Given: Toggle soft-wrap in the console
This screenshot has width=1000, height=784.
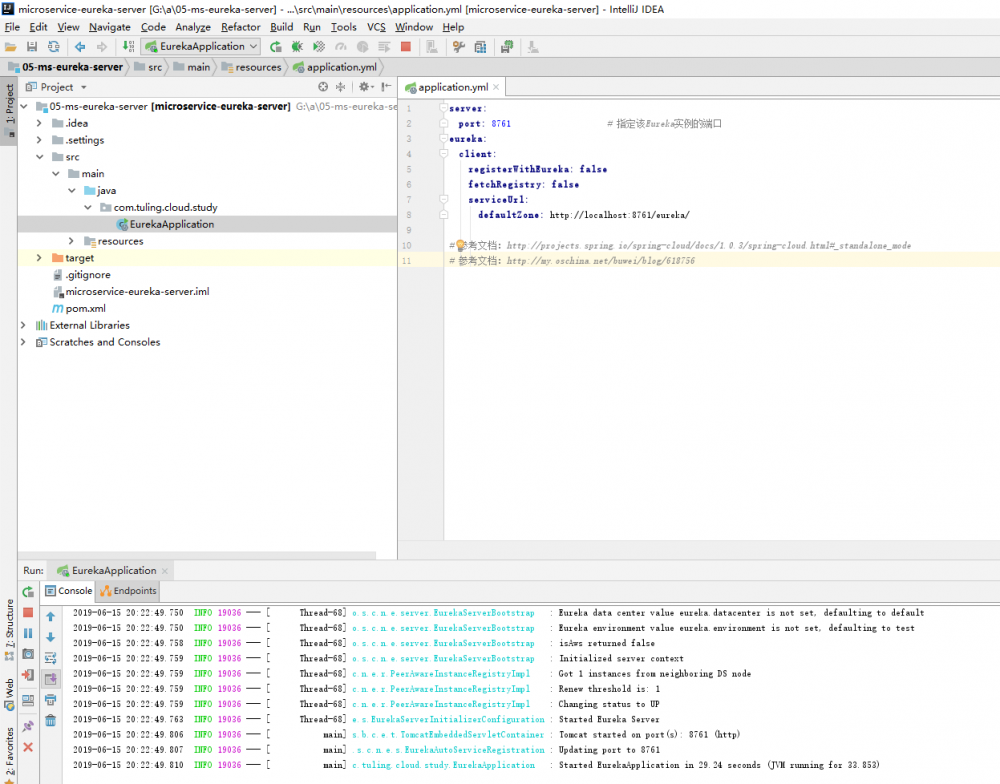Looking at the screenshot, I should click(x=50, y=658).
